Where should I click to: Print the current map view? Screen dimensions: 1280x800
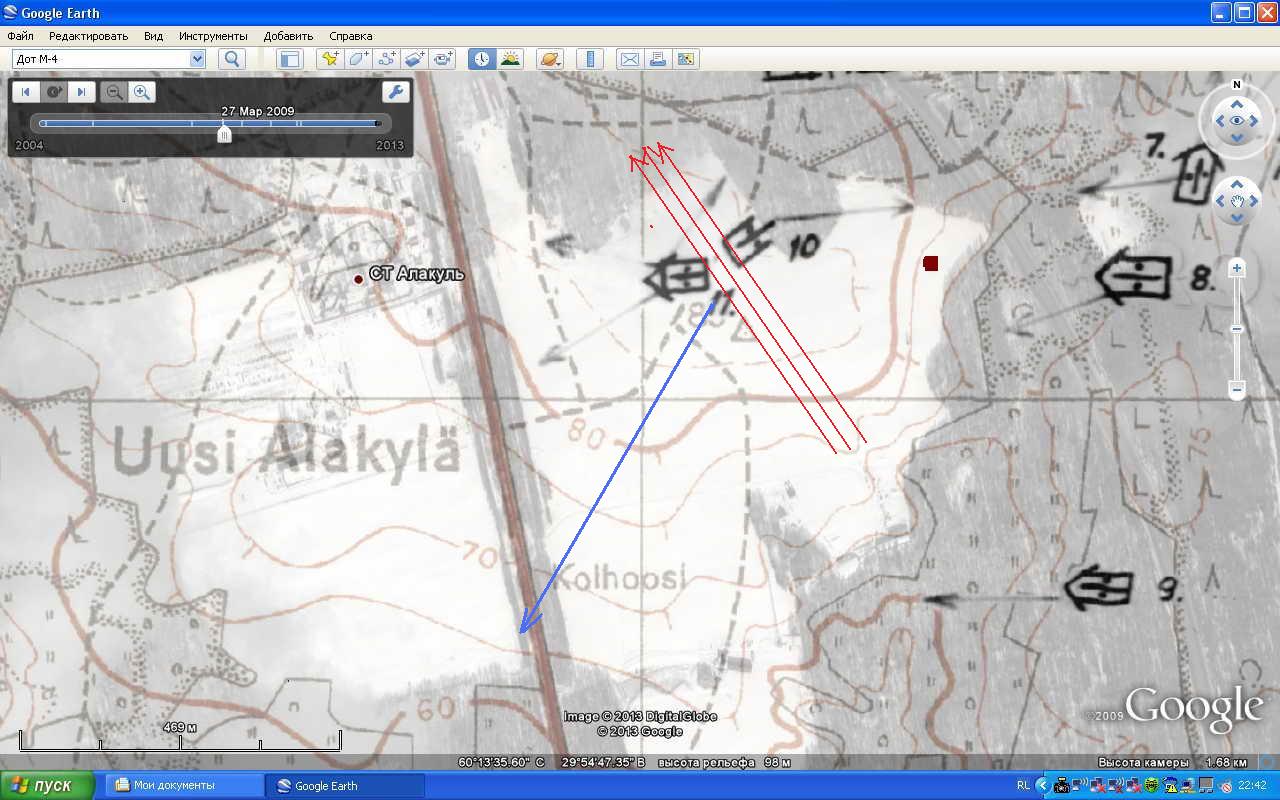[657, 59]
